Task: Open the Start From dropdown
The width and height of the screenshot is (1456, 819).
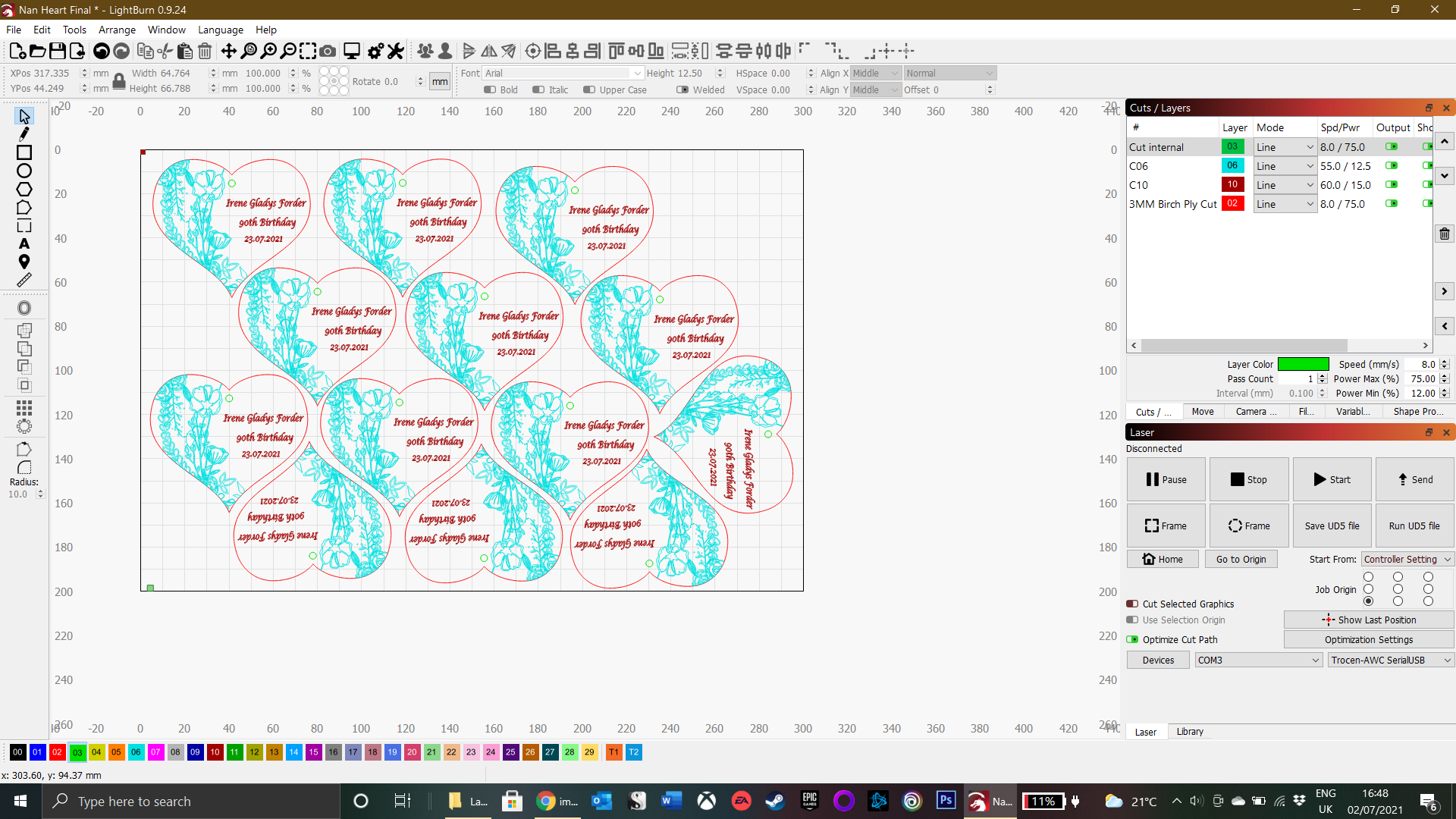Action: pos(1407,559)
